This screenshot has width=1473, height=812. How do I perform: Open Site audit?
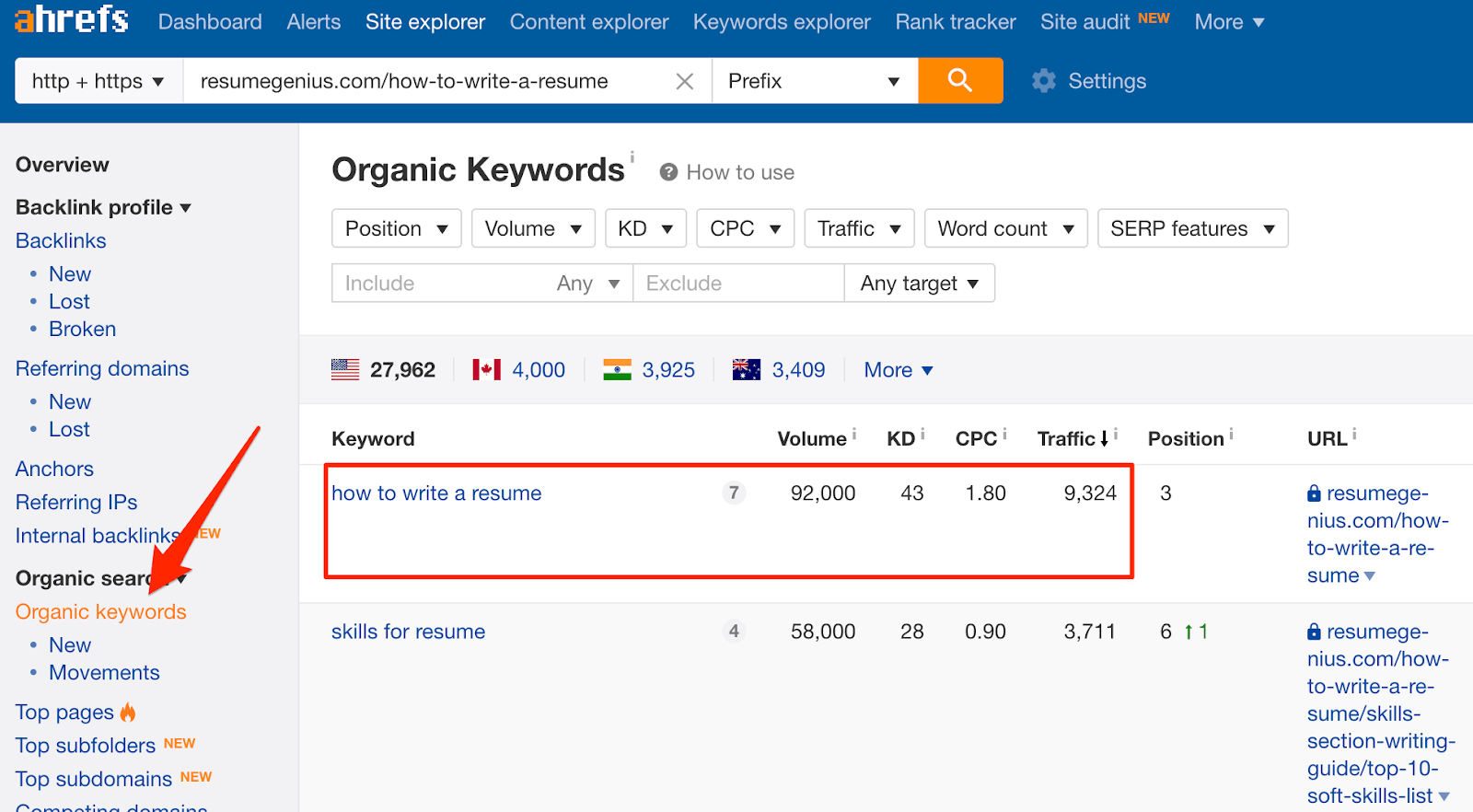1085,21
